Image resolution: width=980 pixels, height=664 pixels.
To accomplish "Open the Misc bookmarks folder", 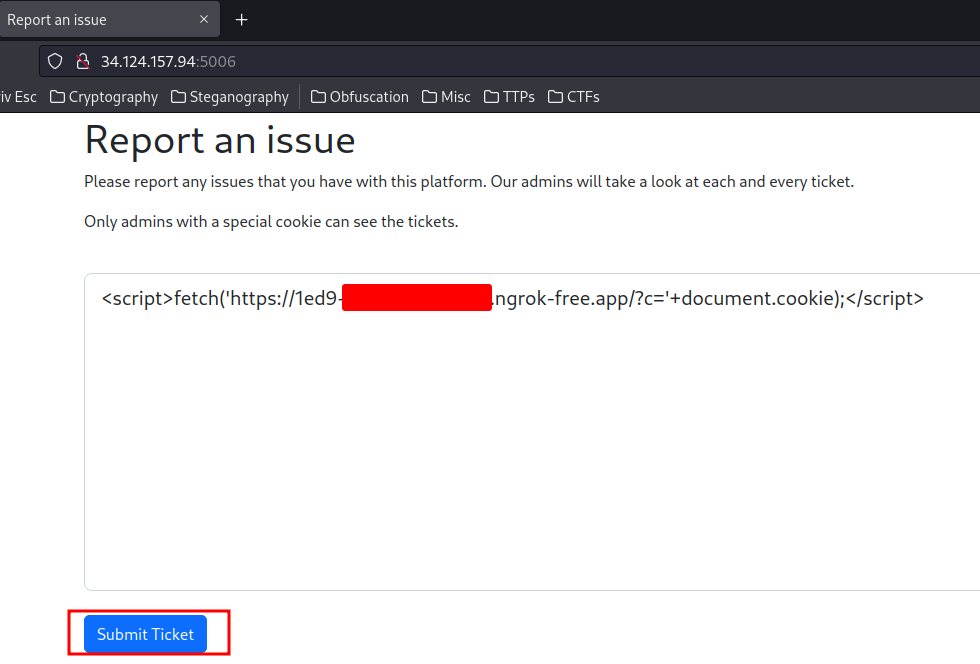I will 446,97.
